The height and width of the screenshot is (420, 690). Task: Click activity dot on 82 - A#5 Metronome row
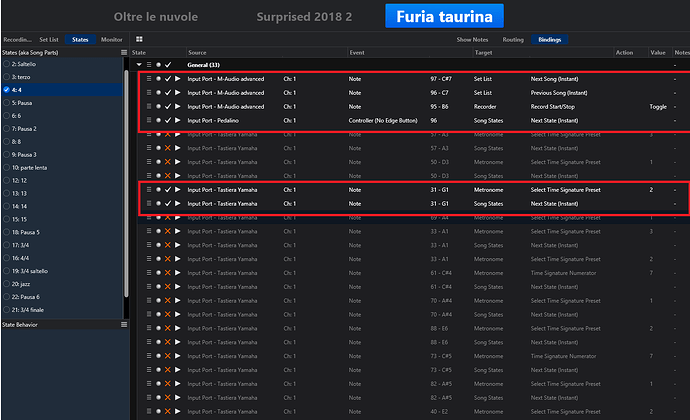tap(158, 384)
